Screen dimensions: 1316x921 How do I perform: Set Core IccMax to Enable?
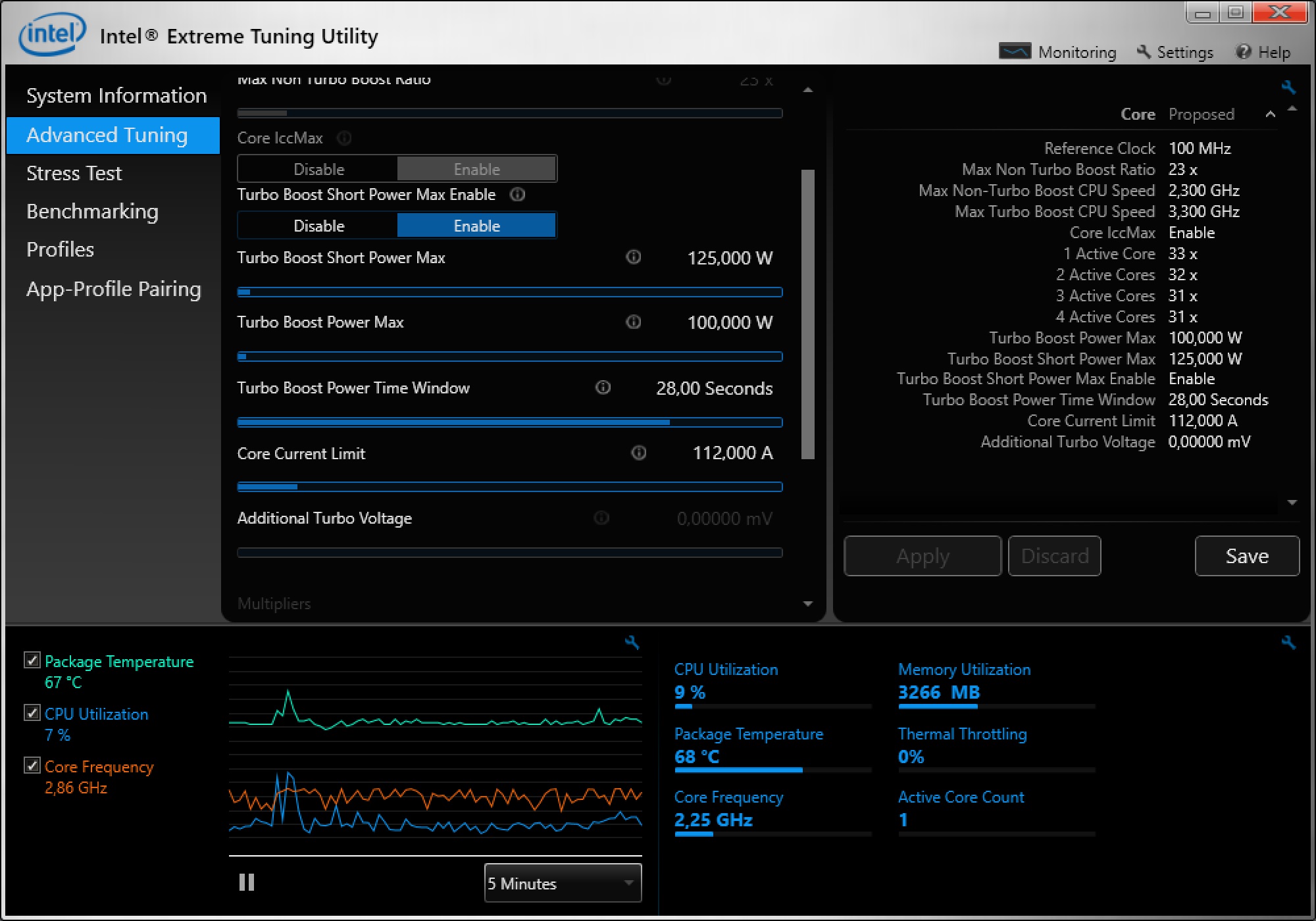click(477, 169)
